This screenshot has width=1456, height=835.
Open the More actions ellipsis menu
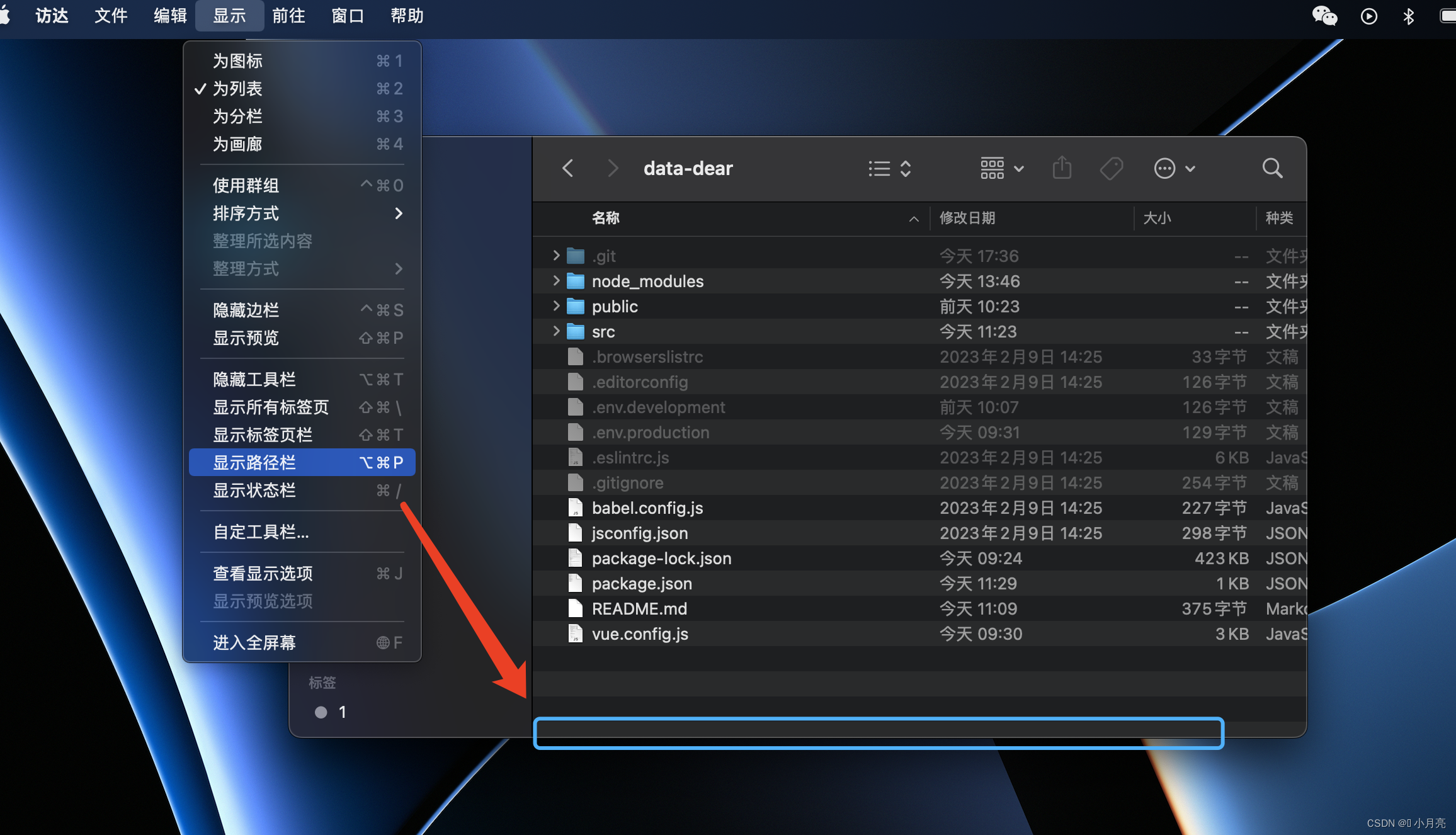[x=1174, y=168]
